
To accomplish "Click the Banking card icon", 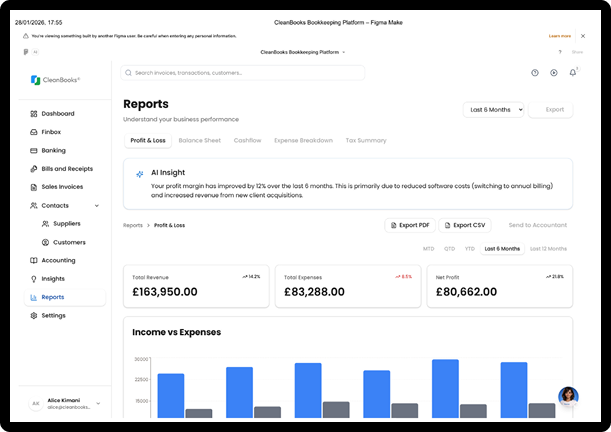I will pos(33,150).
